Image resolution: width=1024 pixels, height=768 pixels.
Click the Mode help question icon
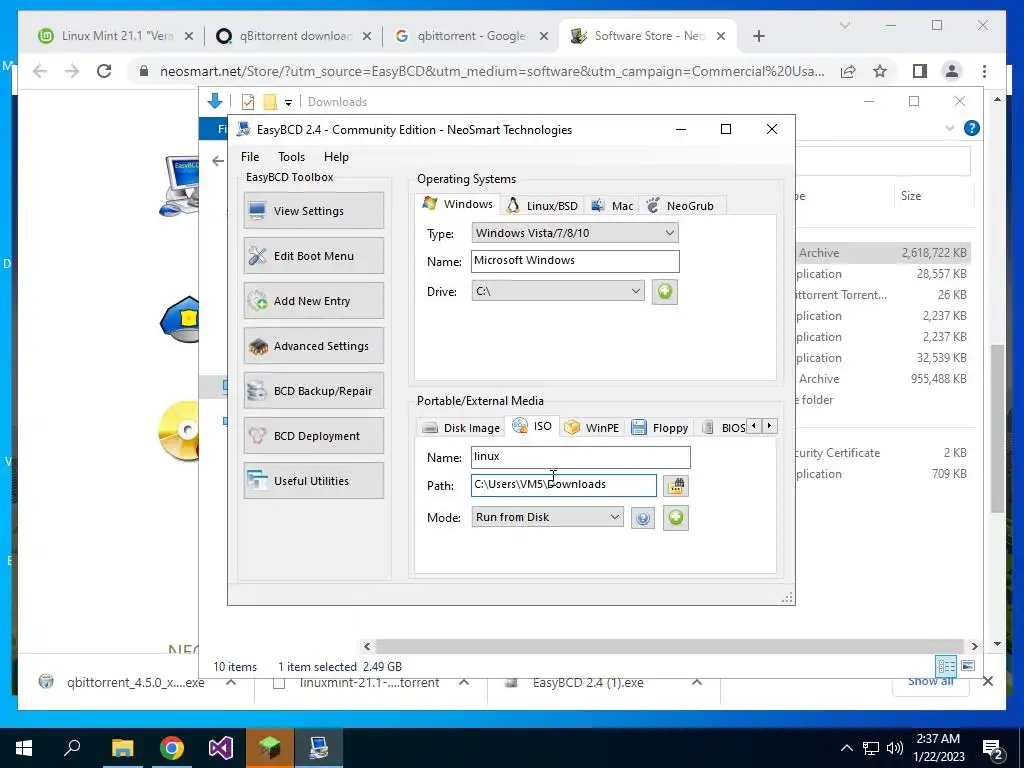(x=643, y=519)
